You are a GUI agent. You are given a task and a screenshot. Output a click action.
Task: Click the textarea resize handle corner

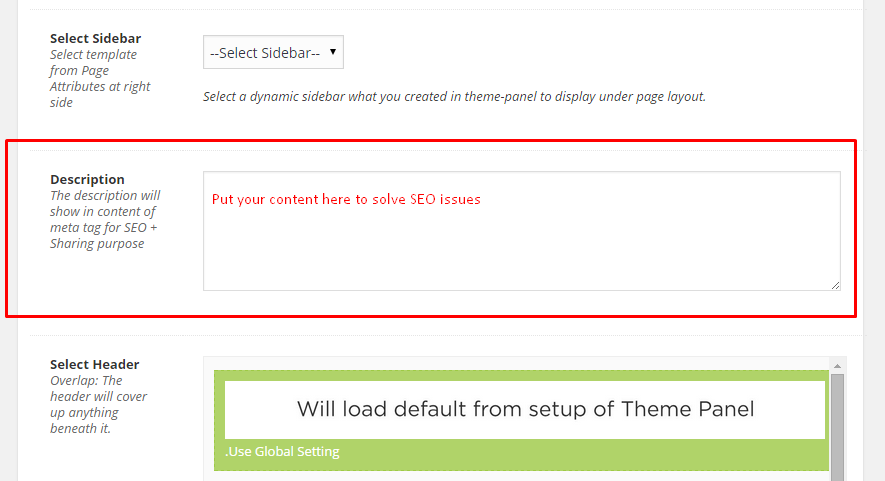(835, 286)
